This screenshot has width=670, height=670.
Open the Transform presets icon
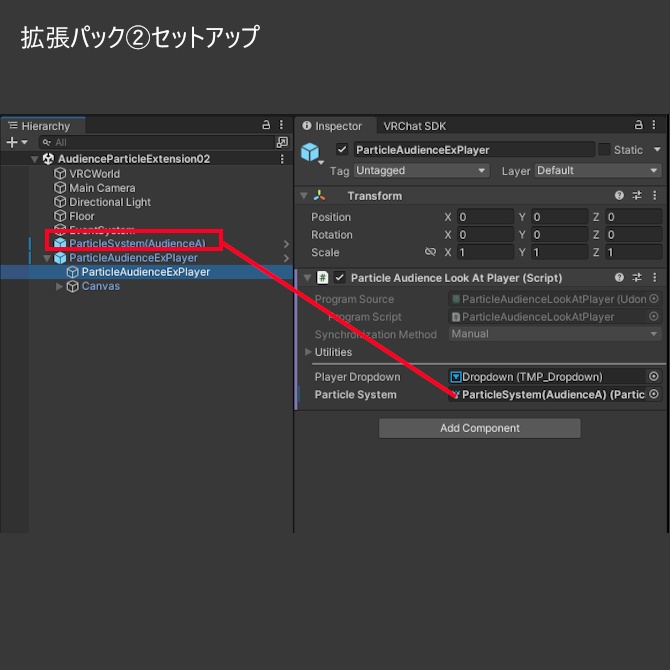pyautogui.click(x=637, y=195)
